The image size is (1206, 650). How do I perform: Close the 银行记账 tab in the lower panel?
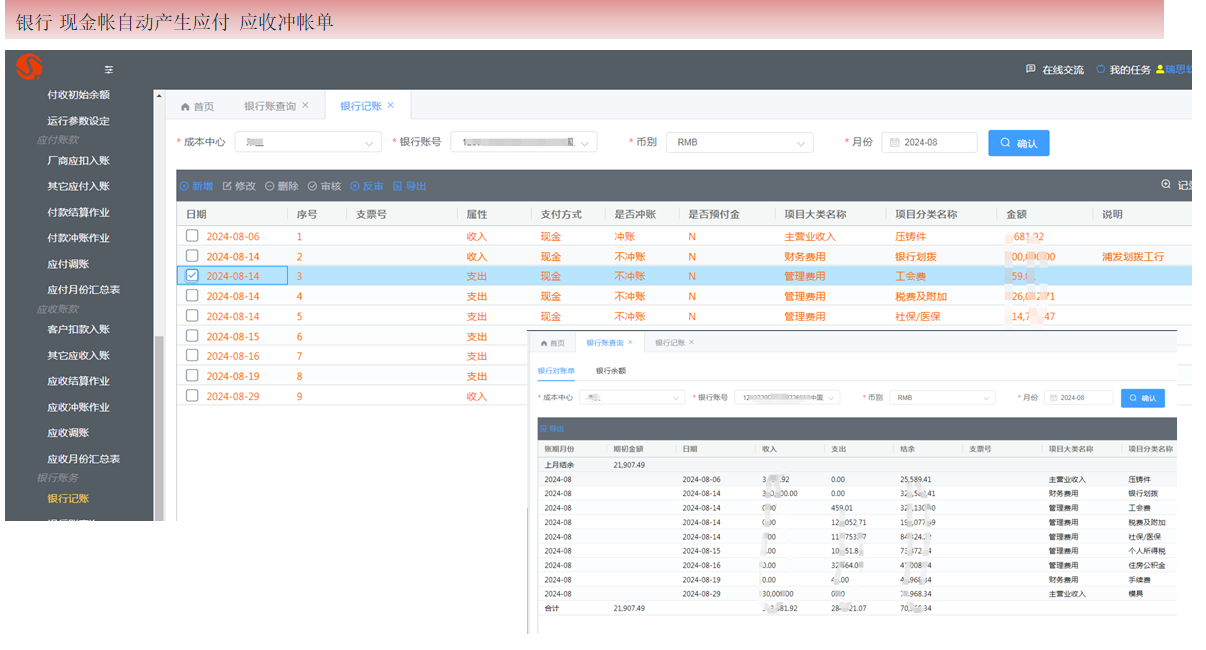[691, 342]
